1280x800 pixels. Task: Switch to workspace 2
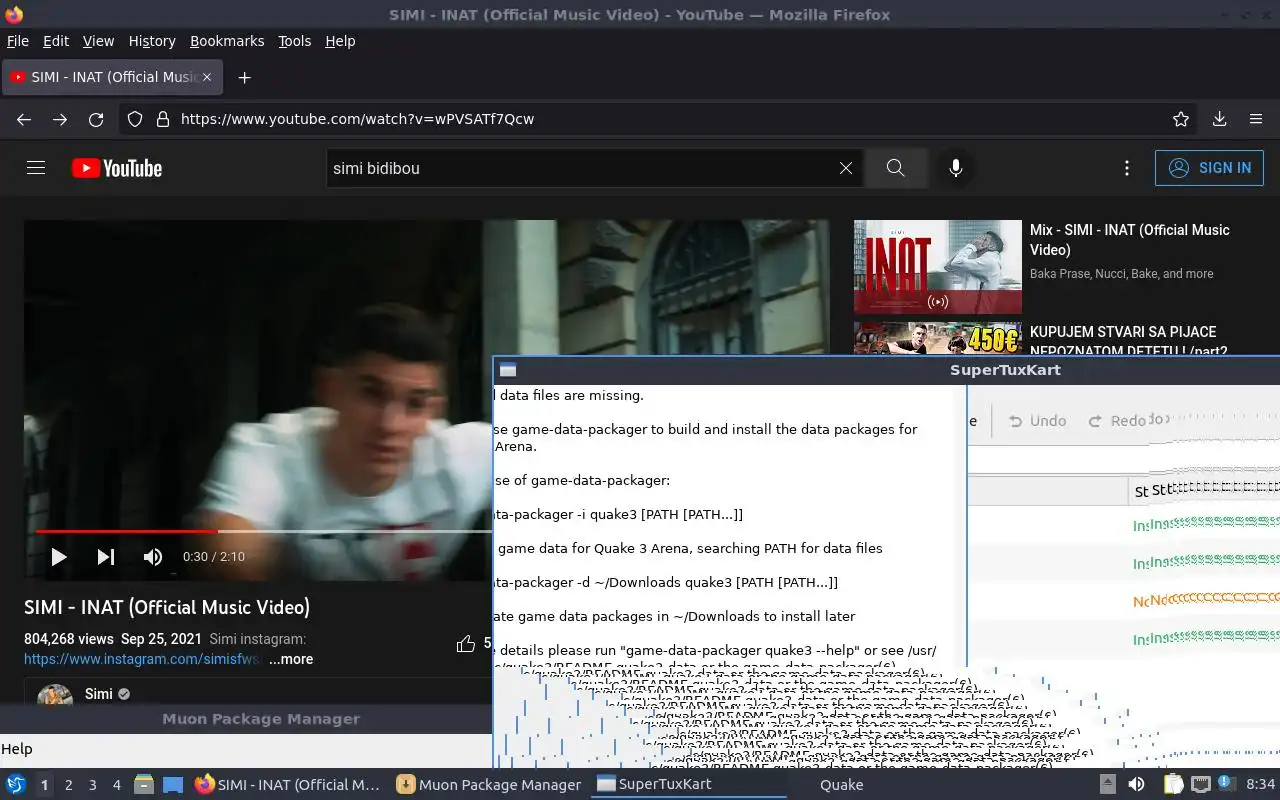click(69, 785)
